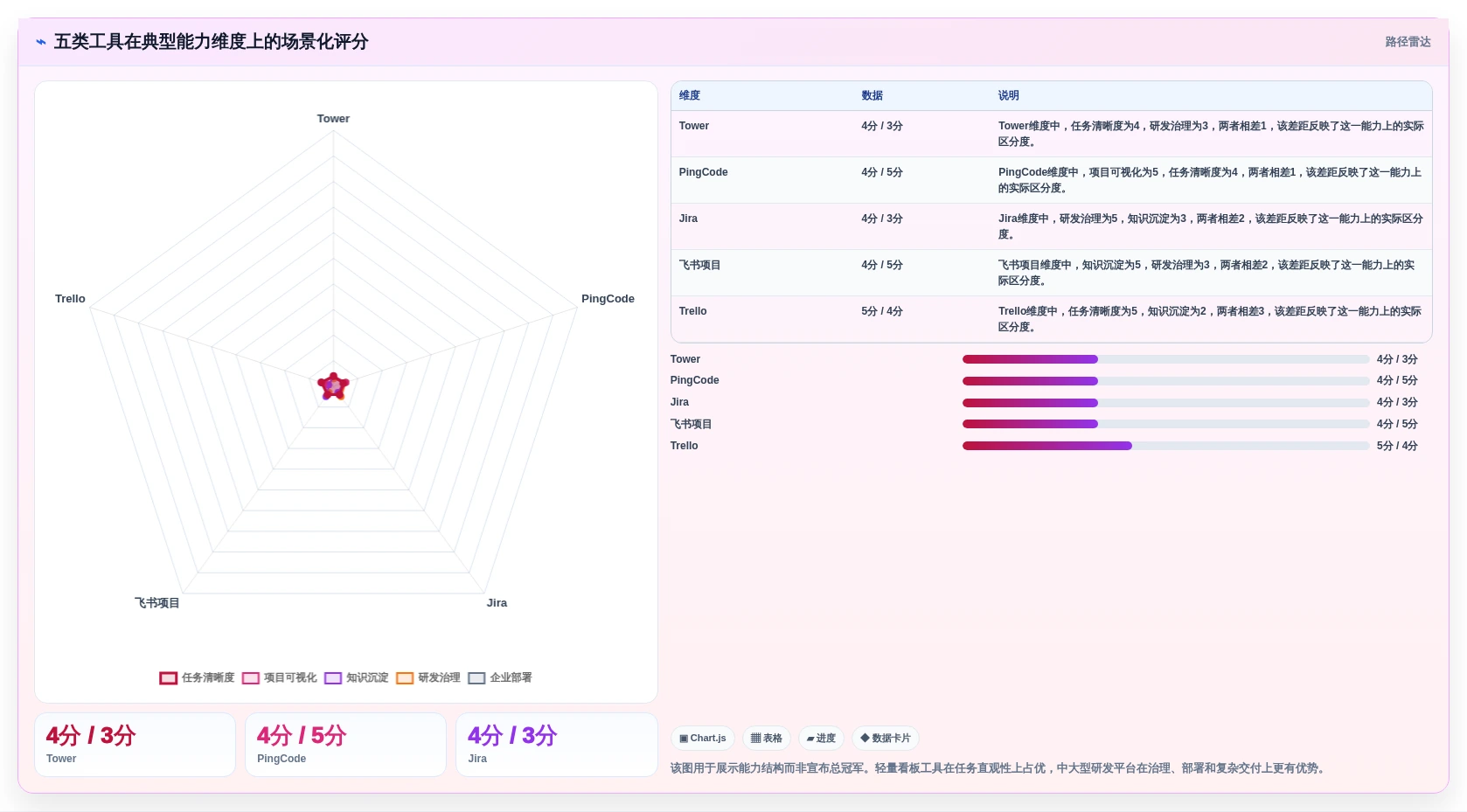Click the 进度 tag chip
This screenshot has height=812, width=1467.
(821, 738)
